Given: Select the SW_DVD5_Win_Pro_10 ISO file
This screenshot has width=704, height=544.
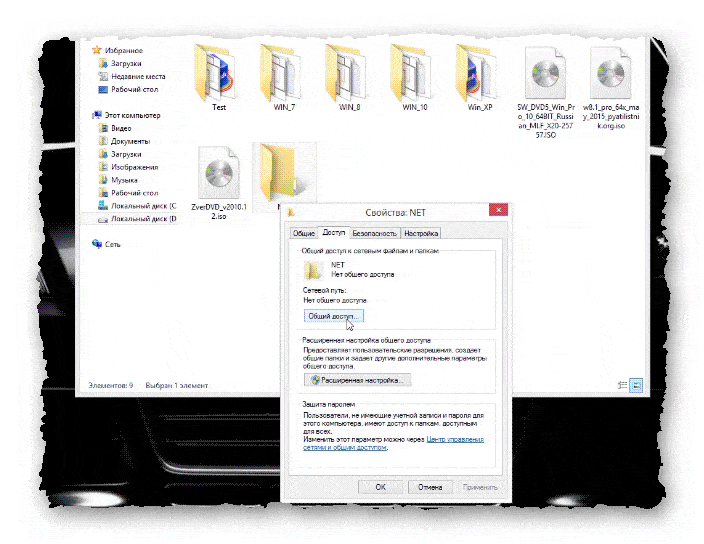Looking at the screenshot, I should [x=546, y=92].
